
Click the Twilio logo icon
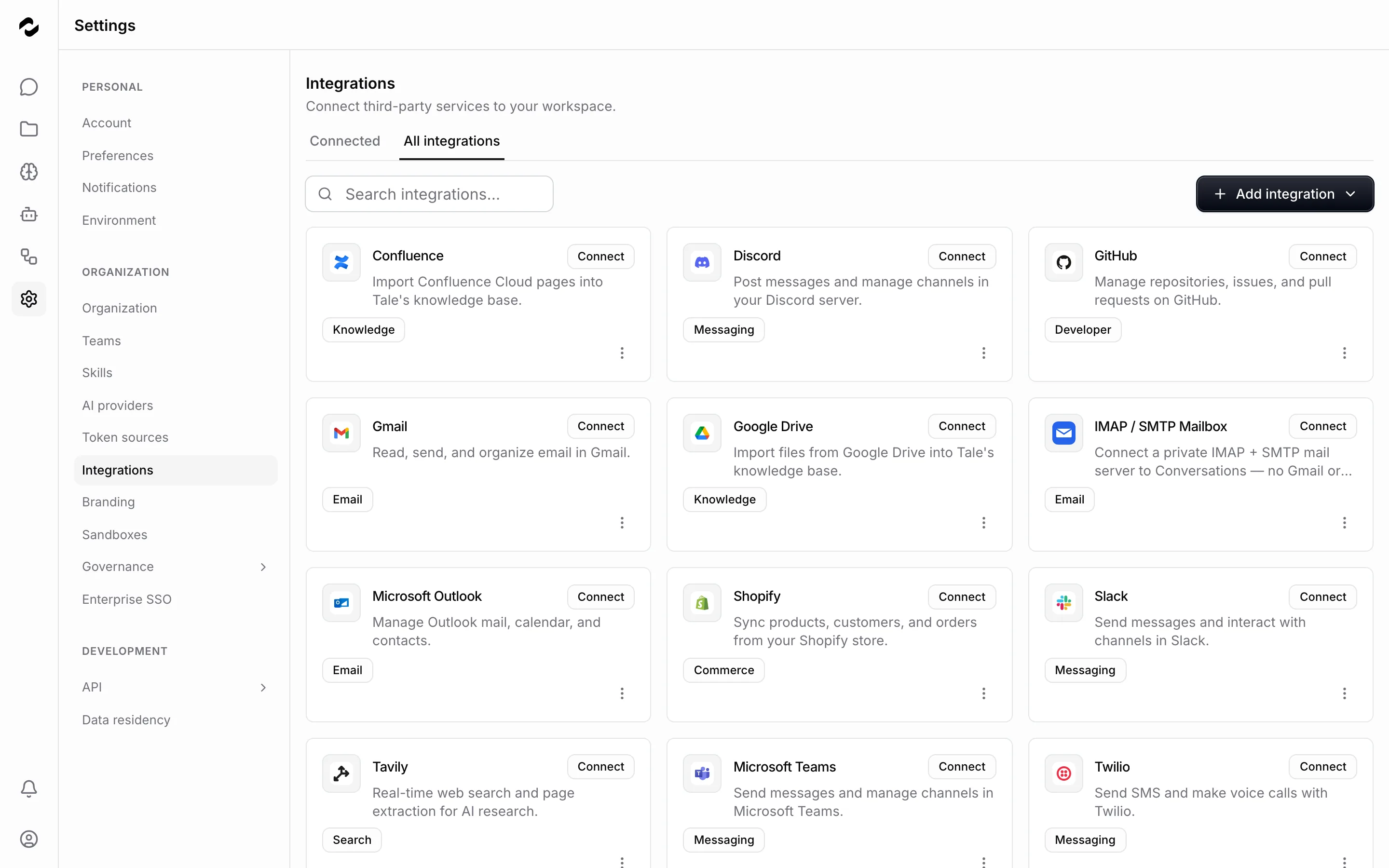[1063, 773]
